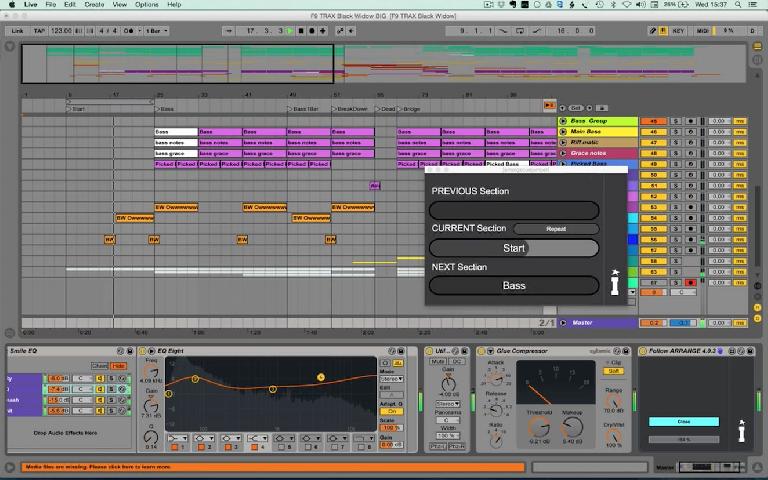Open the browser with the show/hide triangle
768x480 pixels.
click(10, 47)
